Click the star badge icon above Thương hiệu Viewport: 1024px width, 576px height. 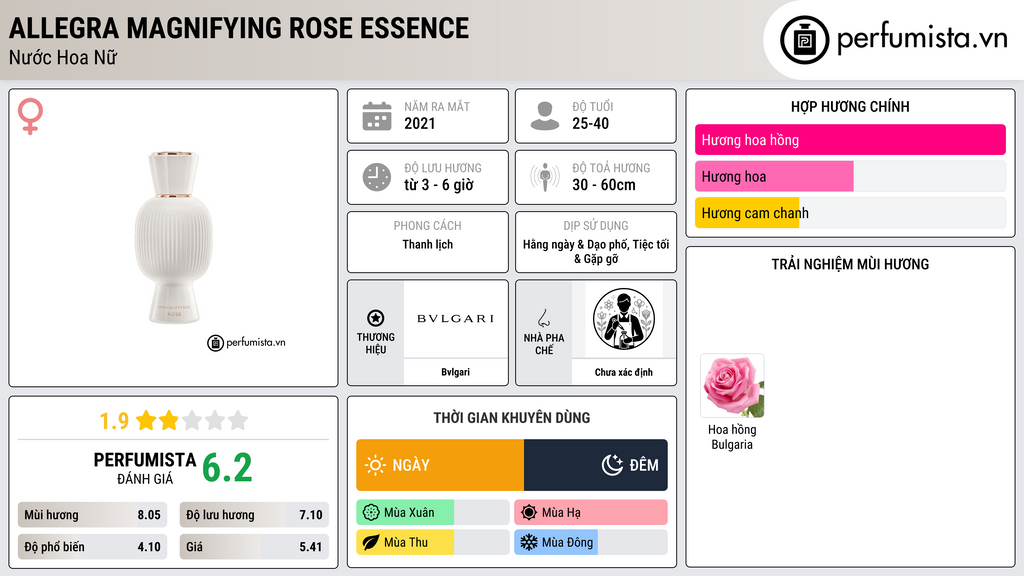(x=376, y=318)
